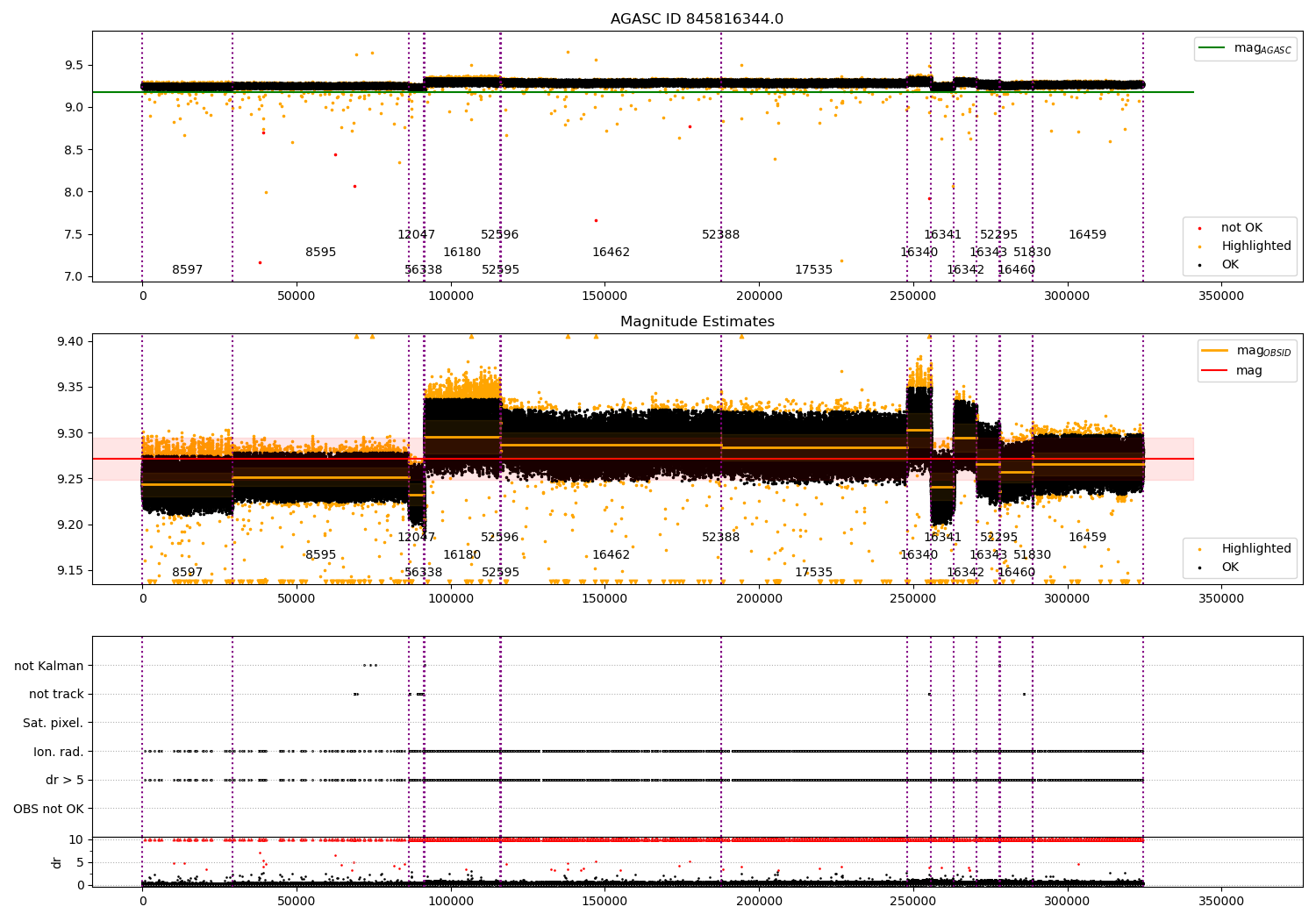Click the title "AGASC ID 845816344.0"

[697, 19]
